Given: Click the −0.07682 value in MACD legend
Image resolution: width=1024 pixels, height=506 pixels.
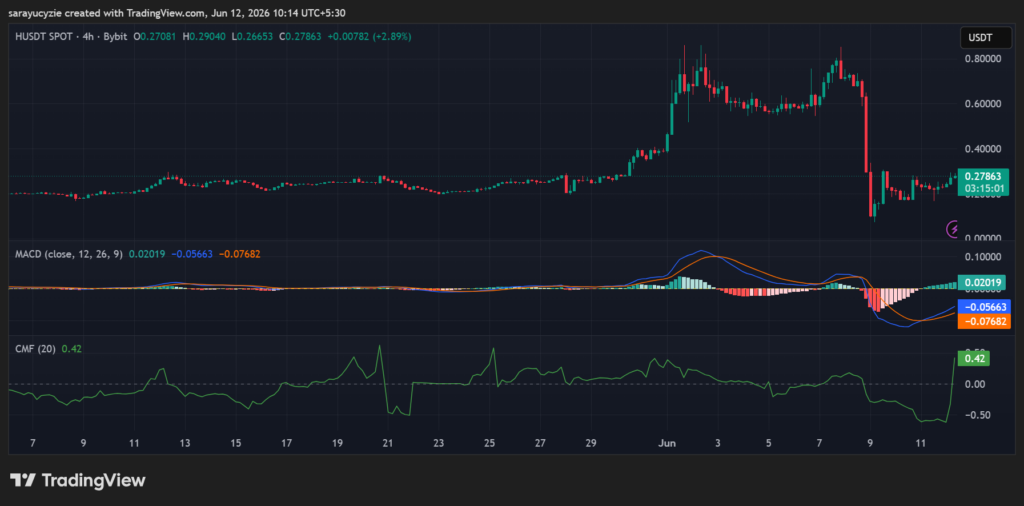Looking at the screenshot, I should point(239,254).
